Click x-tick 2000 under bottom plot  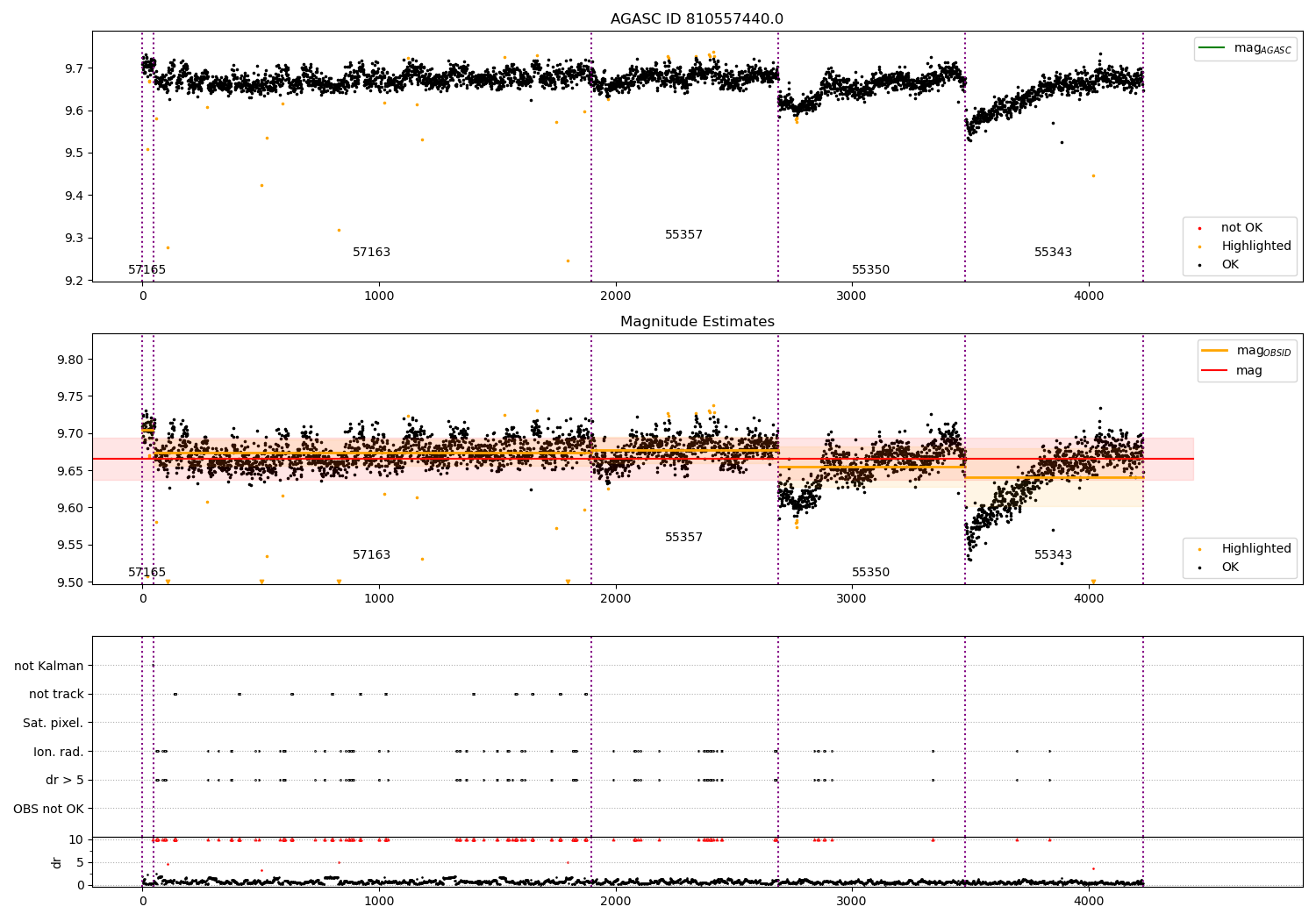616,901
